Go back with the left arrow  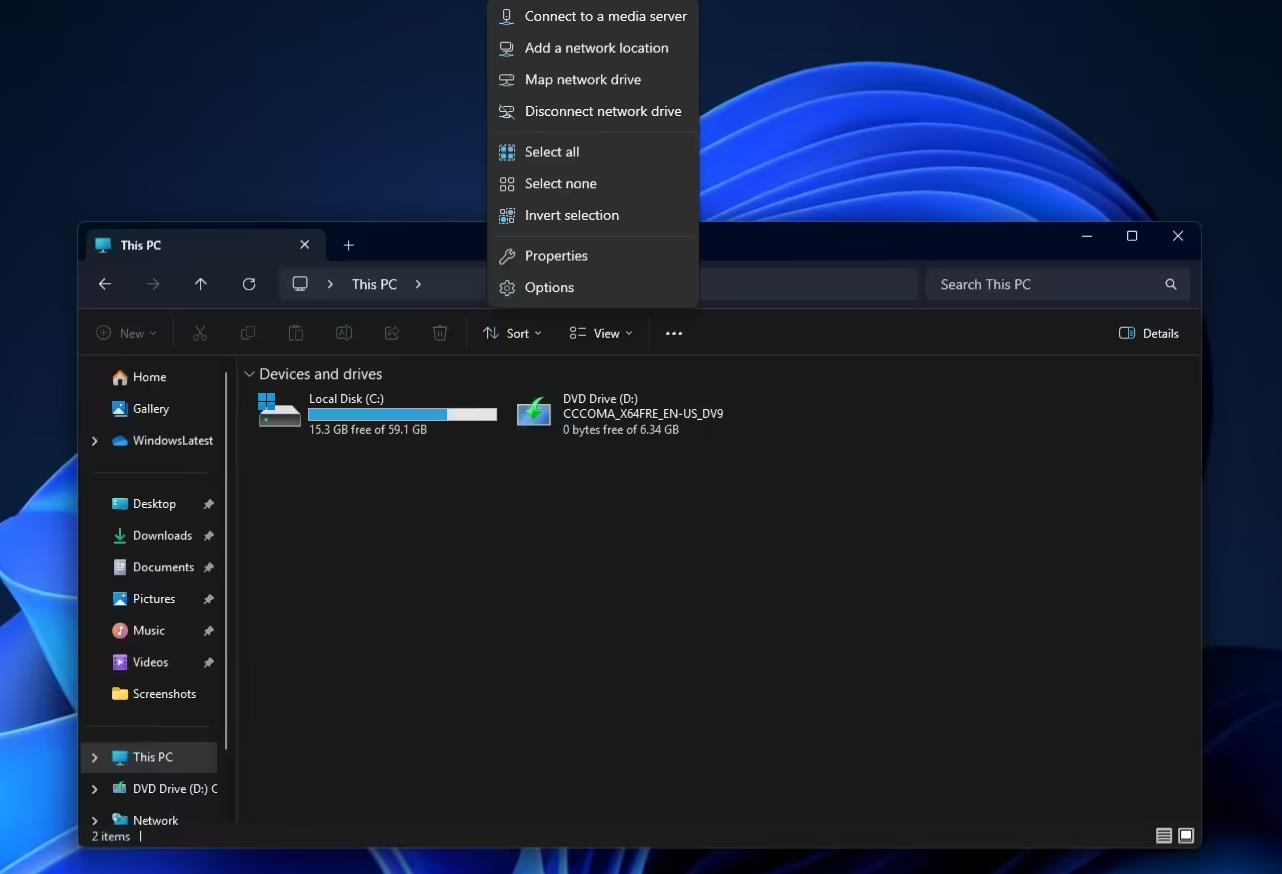(105, 284)
